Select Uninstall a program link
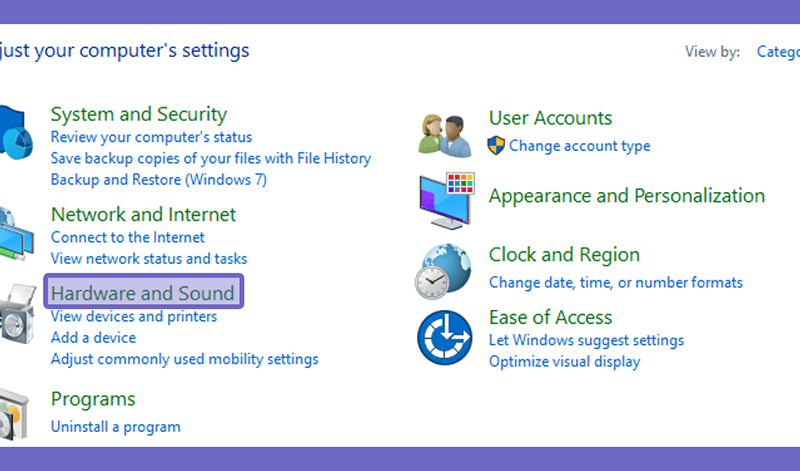The image size is (800, 471). 116,427
